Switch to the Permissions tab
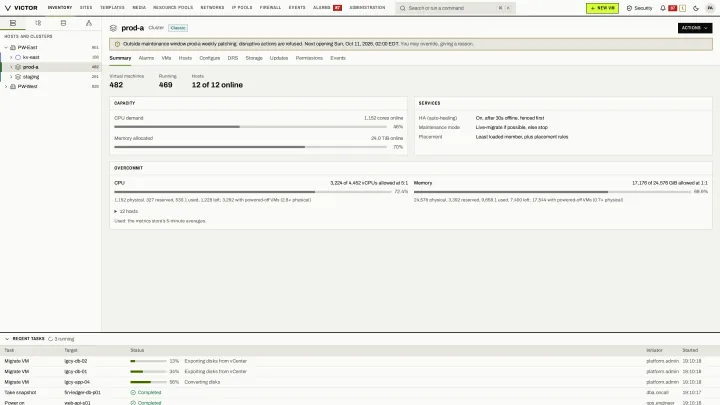The height and width of the screenshot is (405, 720). [309, 58]
